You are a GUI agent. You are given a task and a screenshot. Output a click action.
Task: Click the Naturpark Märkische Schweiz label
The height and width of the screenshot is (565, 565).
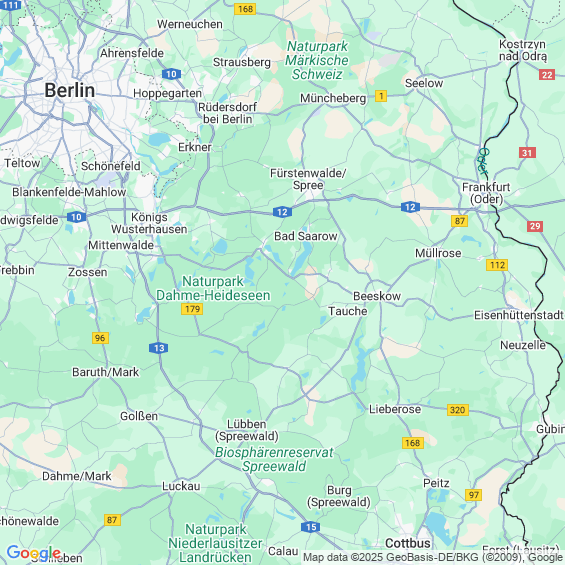tap(317, 60)
